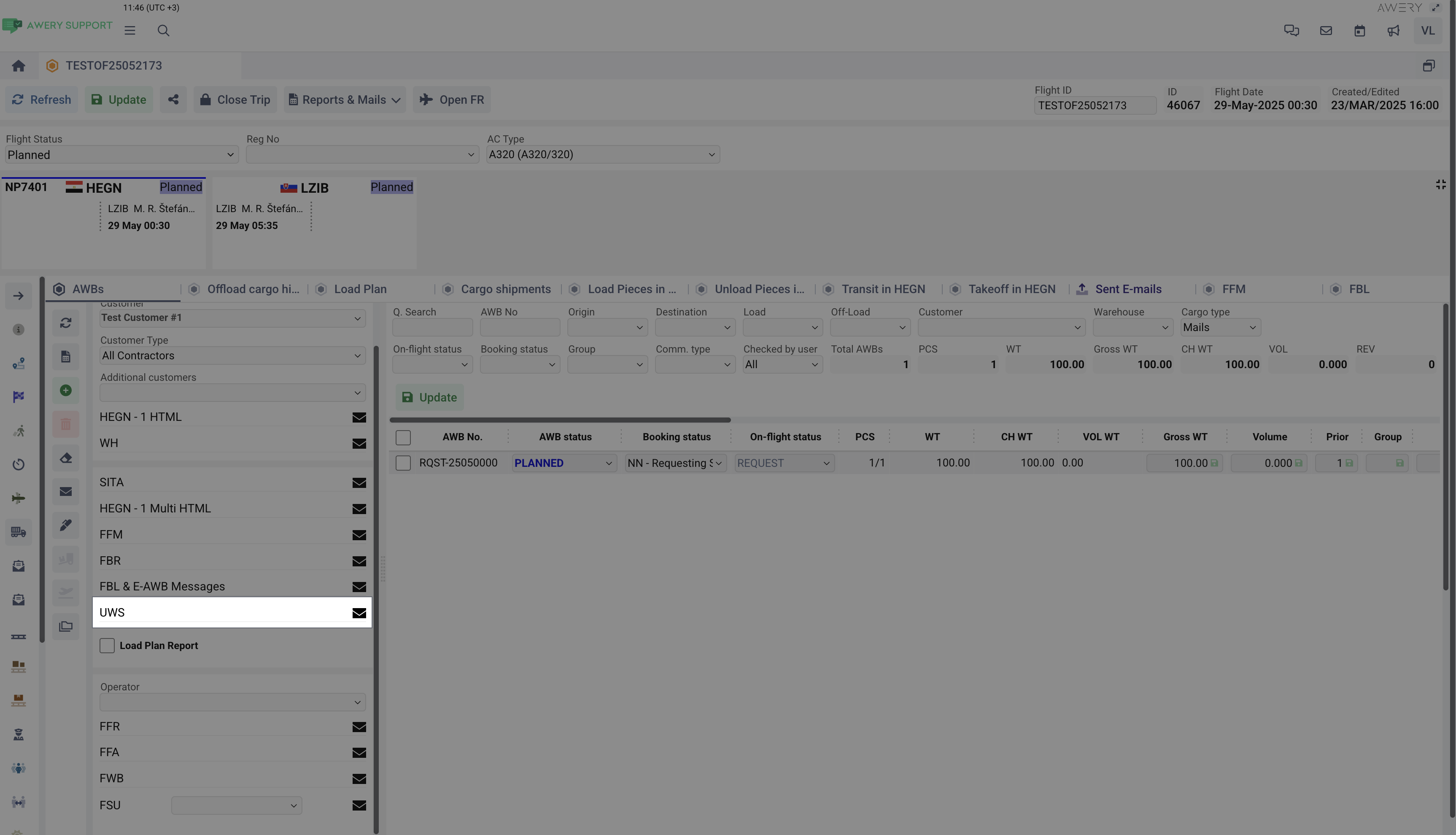Image resolution: width=1456 pixels, height=835 pixels.
Task: Open the calendar icon in header
Action: [1360, 31]
